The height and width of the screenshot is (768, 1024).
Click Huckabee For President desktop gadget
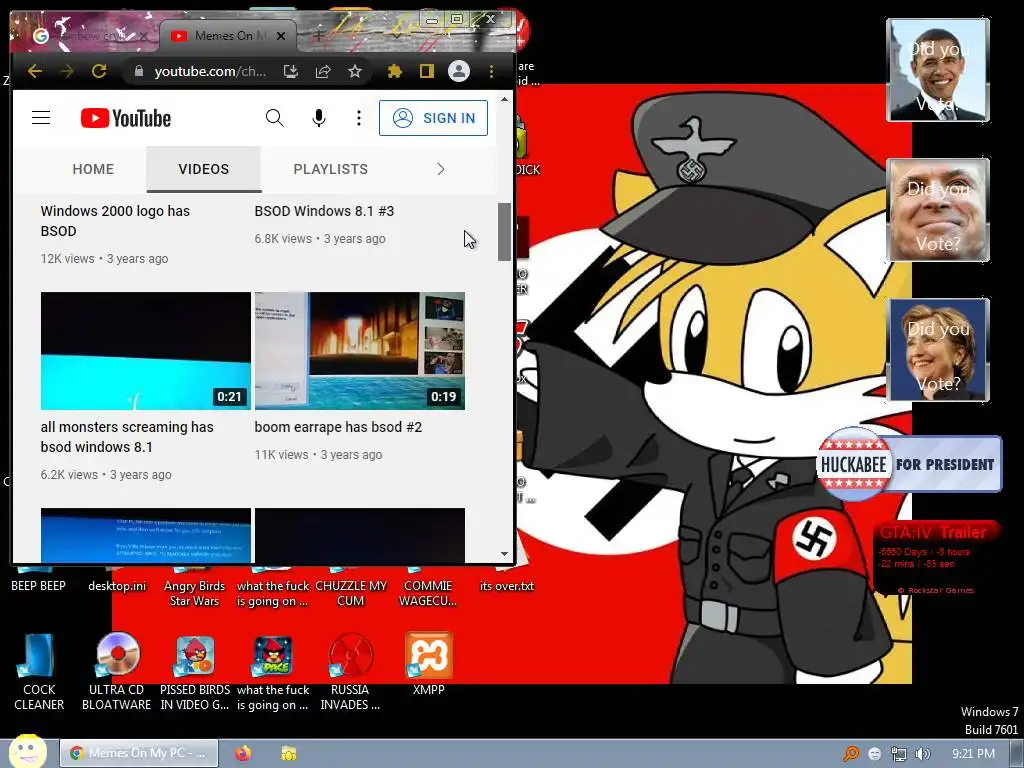coord(908,464)
